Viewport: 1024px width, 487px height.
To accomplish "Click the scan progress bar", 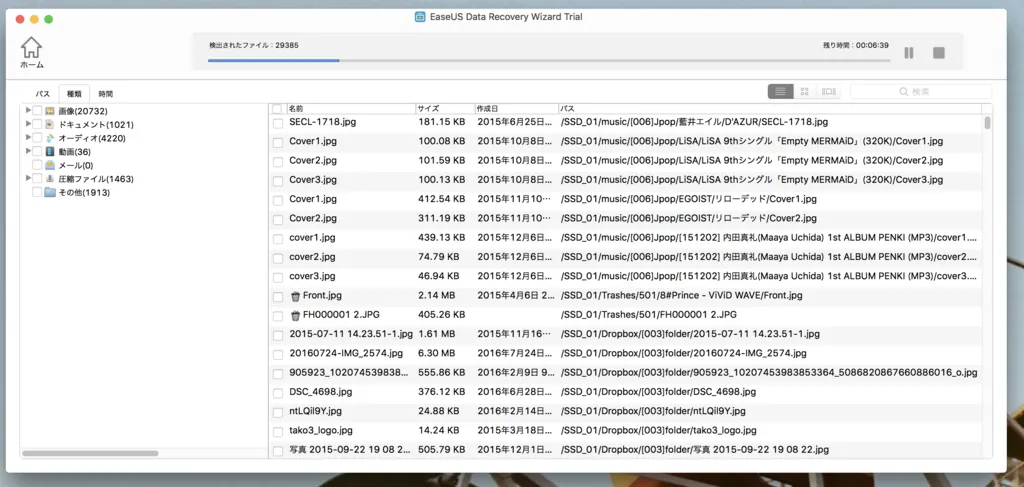I will click(x=549, y=60).
